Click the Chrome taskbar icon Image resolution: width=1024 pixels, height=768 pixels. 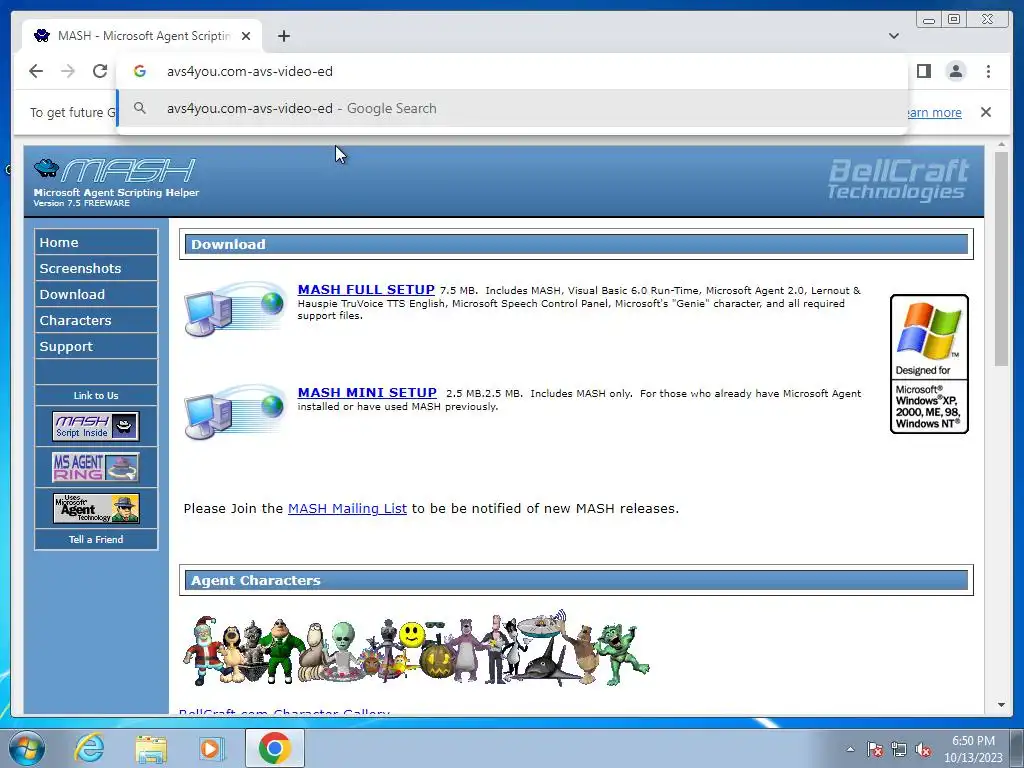pos(274,748)
